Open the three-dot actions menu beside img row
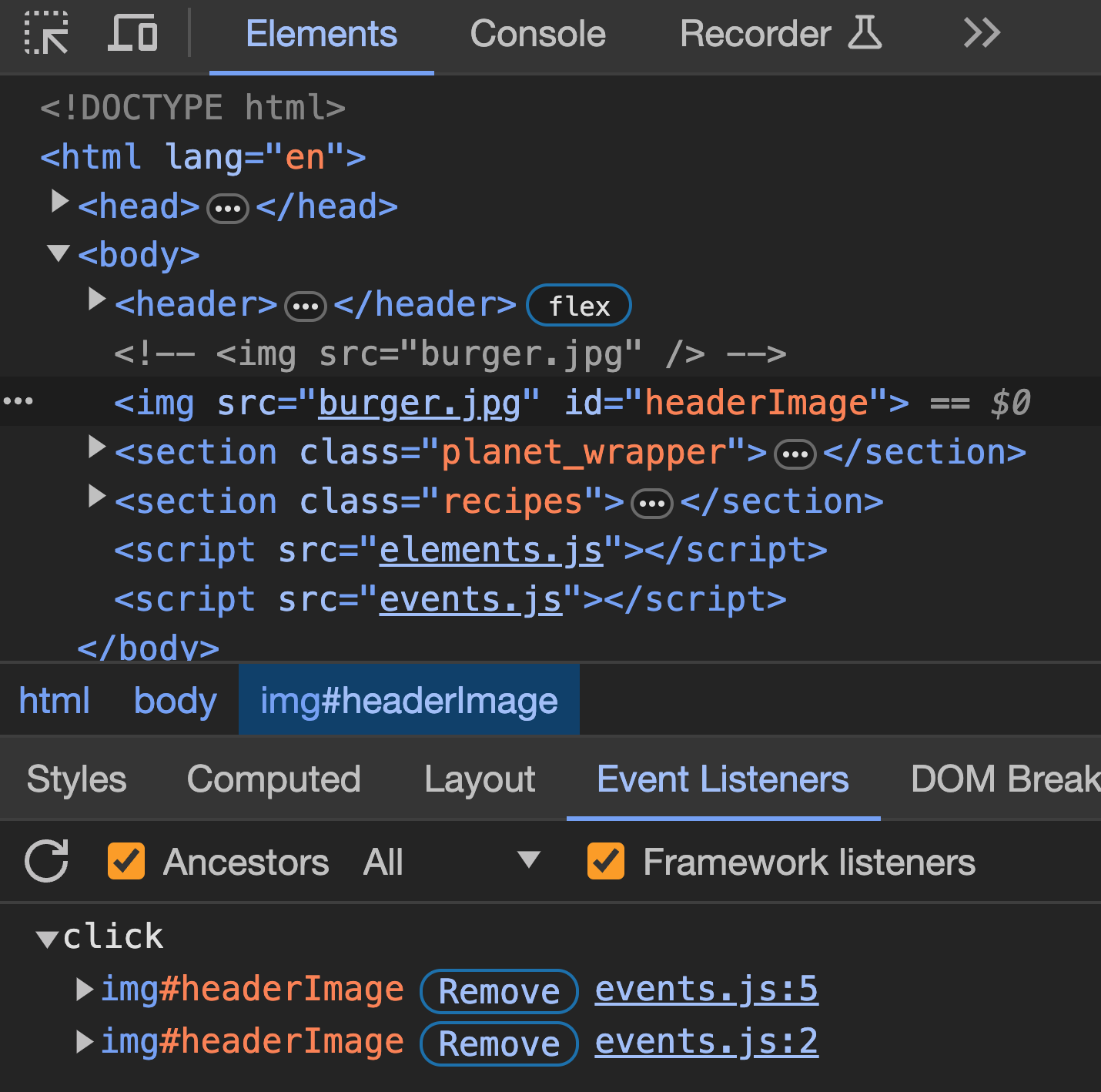Image resolution: width=1101 pixels, height=1092 pixels. (x=18, y=401)
